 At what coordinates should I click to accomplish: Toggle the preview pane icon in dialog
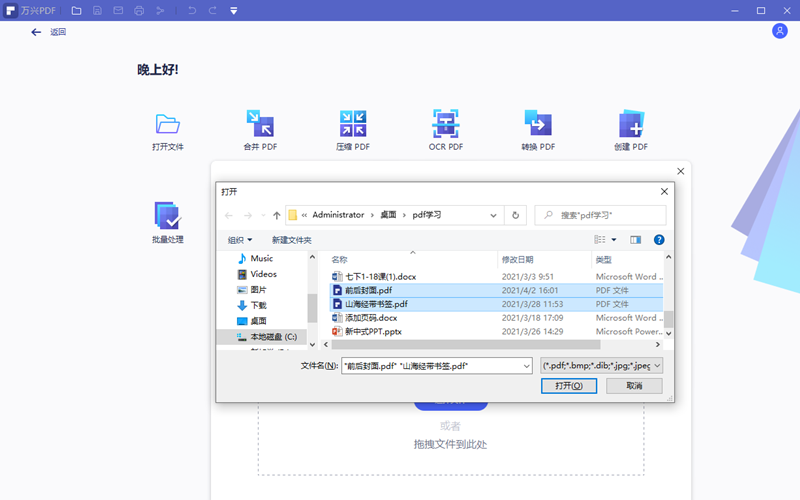pos(636,240)
